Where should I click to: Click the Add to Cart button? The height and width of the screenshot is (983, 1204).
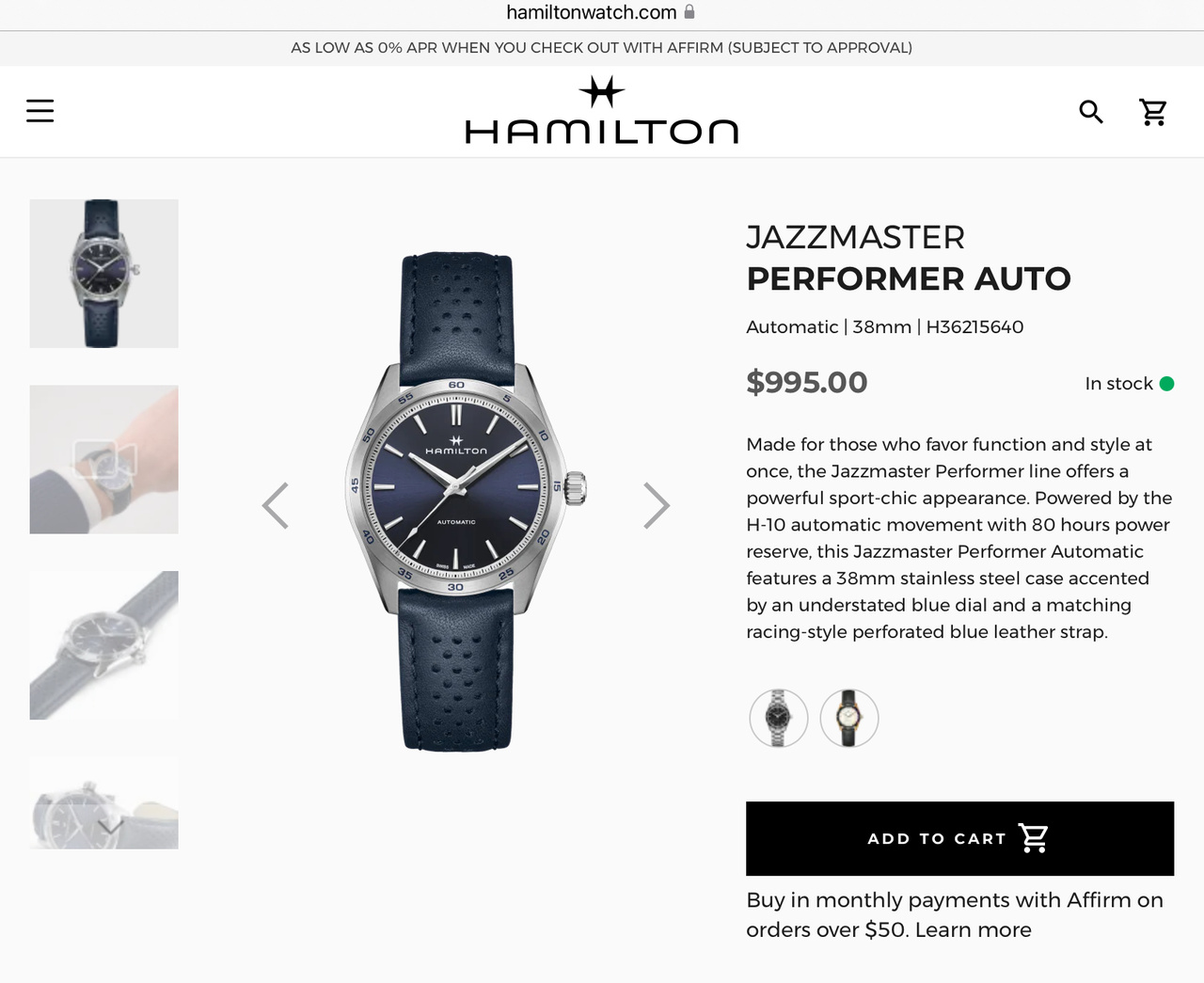(x=959, y=838)
